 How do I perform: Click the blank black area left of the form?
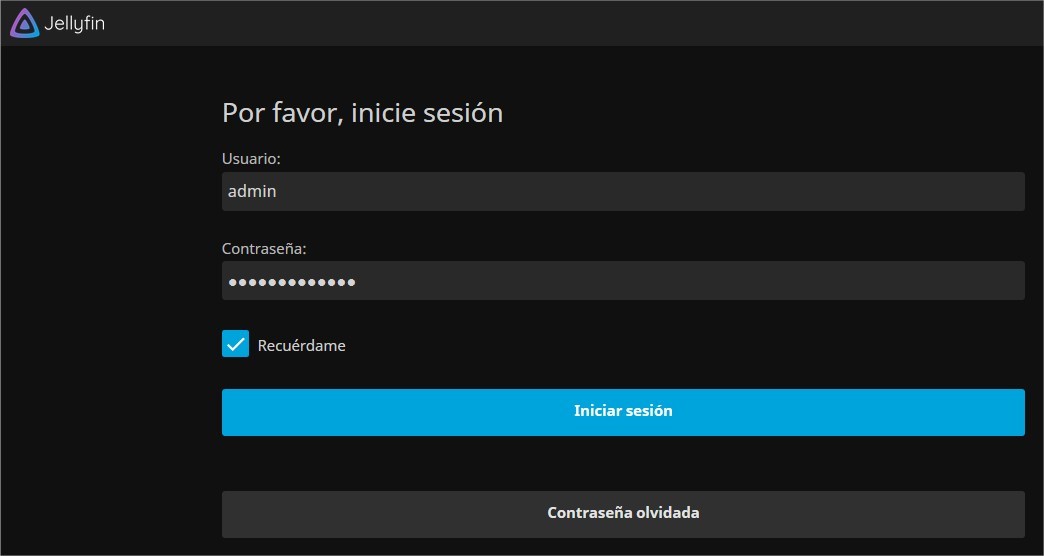[110, 300]
